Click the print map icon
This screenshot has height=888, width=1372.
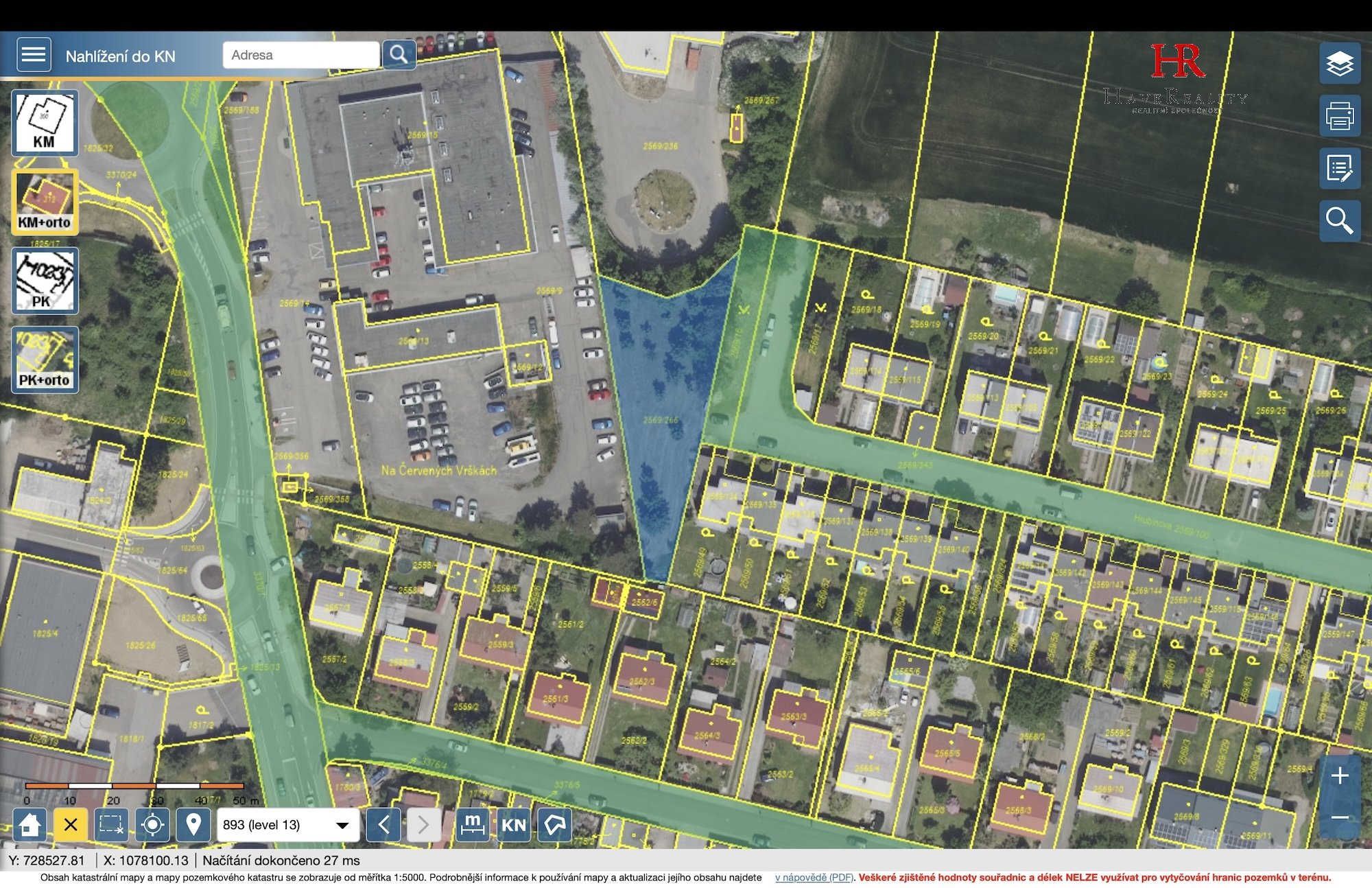1339,116
